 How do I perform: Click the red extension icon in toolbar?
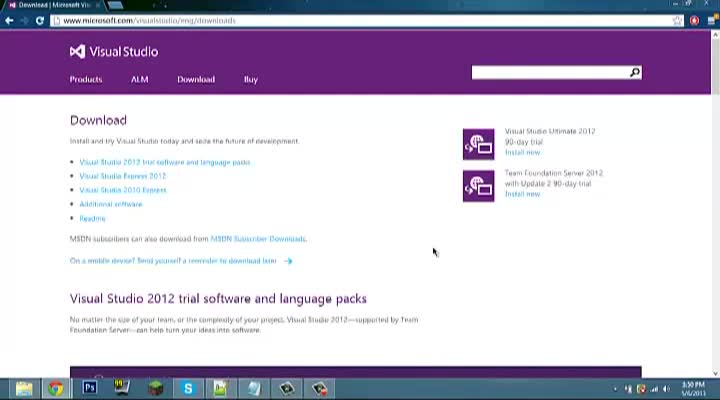[x=694, y=21]
